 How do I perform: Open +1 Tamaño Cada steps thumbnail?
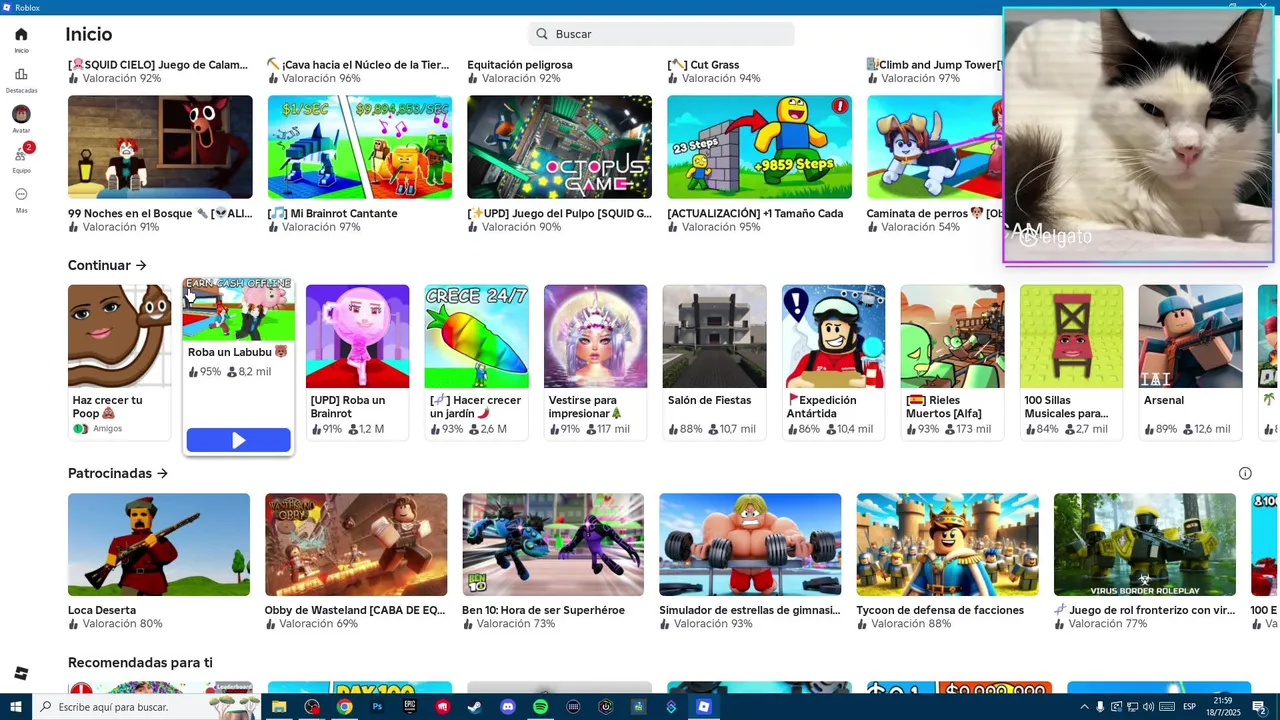coord(759,147)
